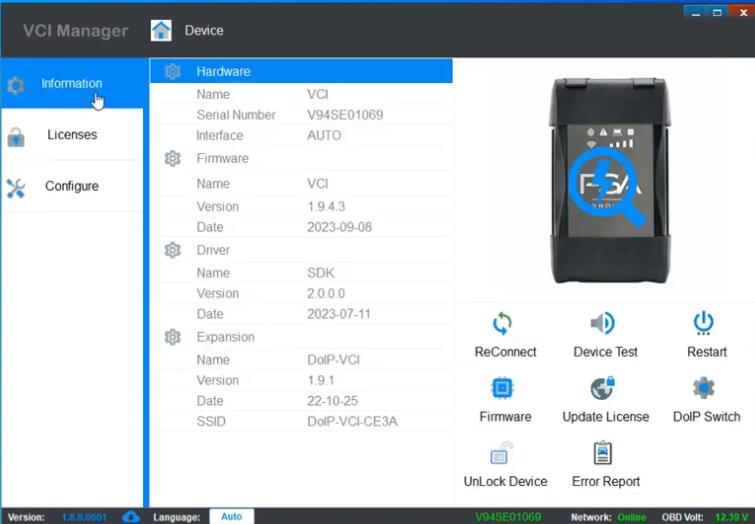Viewport: 755px width, 524px height.
Task: Click the Restart power icon
Action: 703,323
